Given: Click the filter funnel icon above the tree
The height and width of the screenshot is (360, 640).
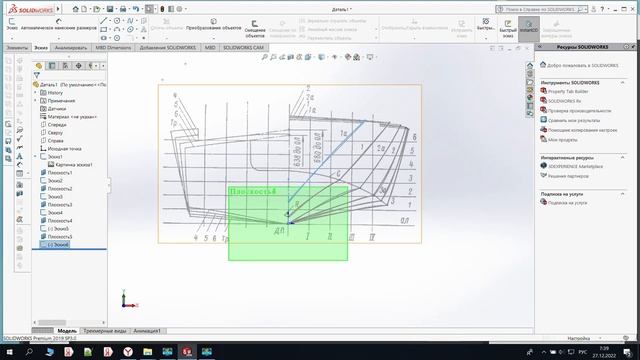Looking at the screenshot, I should pyautogui.click(x=37, y=76).
